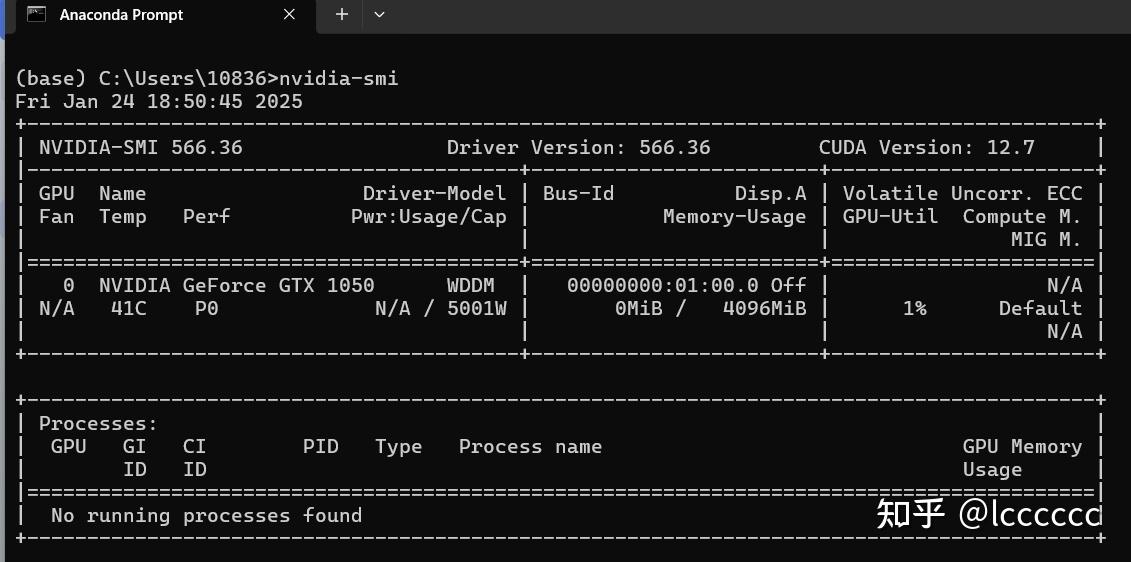Click the 4096MiB total memory value
This screenshot has height=562, width=1131.
click(x=765, y=309)
